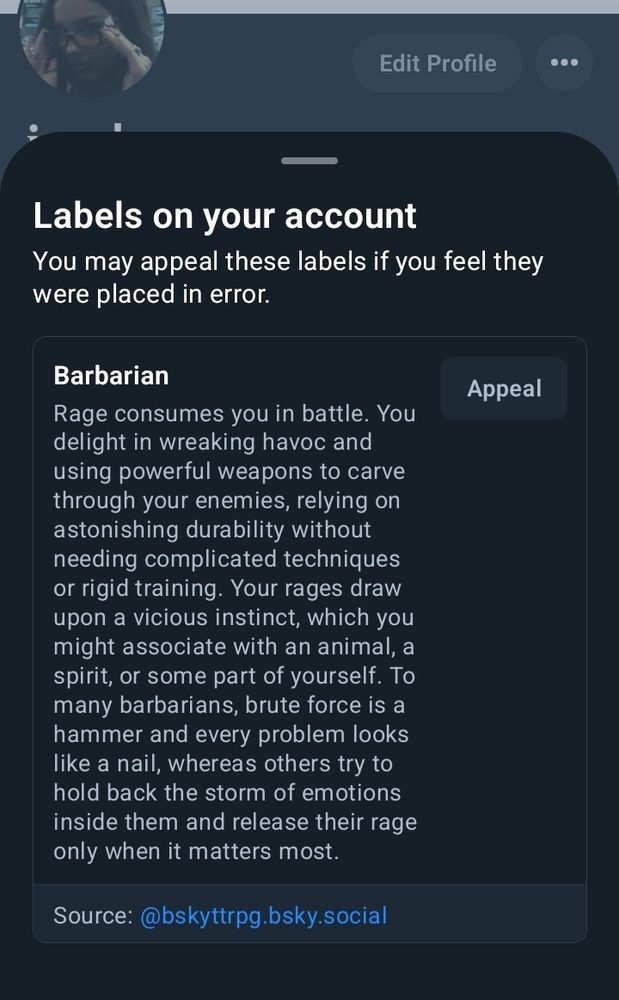Click "only when it matters most" closing line
This screenshot has width=619, height=1000.
pyautogui.click(x=197, y=851)
